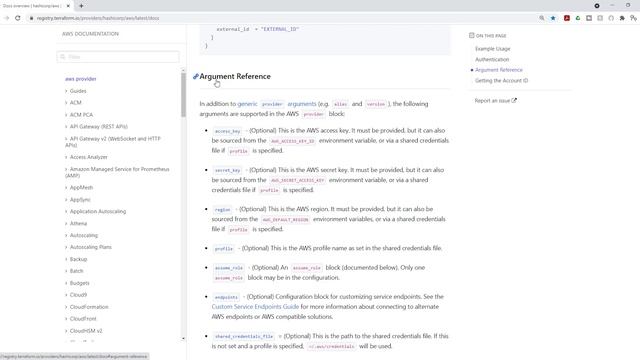This screenshot has width=640, height=360.
Task: Go to Example Usage on this page
Action: click(493, 49)
